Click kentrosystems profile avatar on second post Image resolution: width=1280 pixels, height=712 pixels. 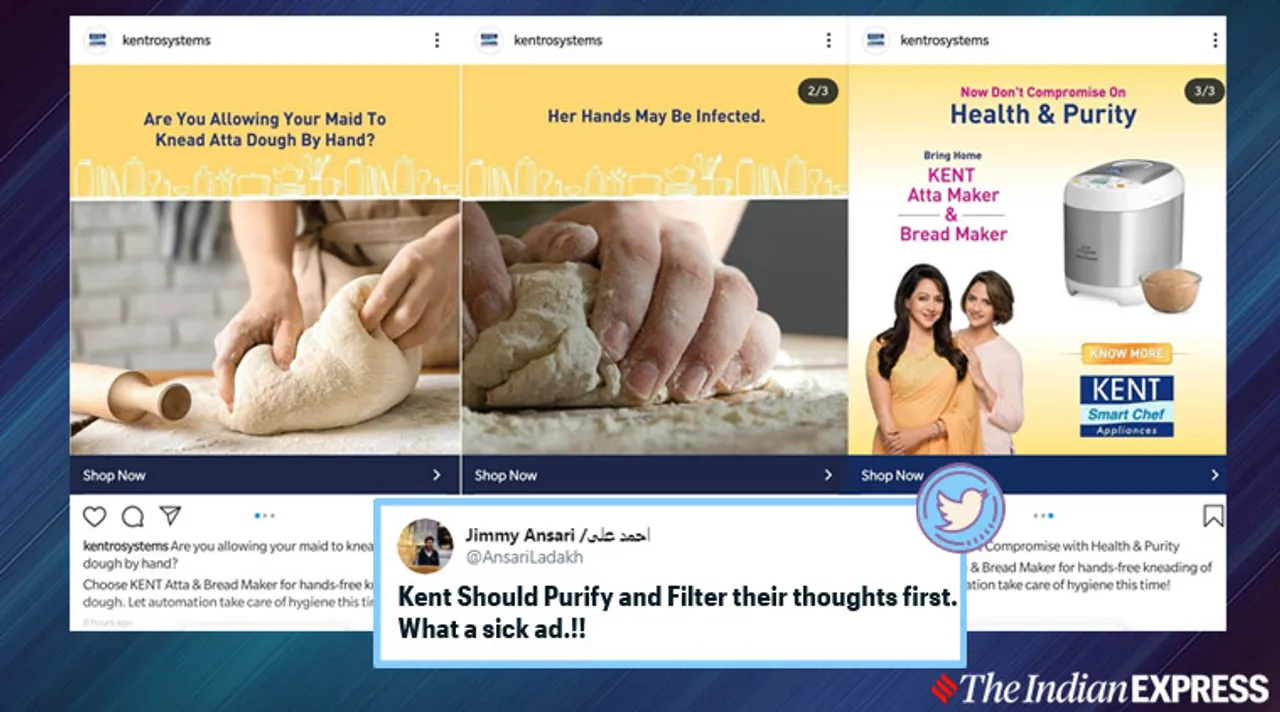point(489,40)
